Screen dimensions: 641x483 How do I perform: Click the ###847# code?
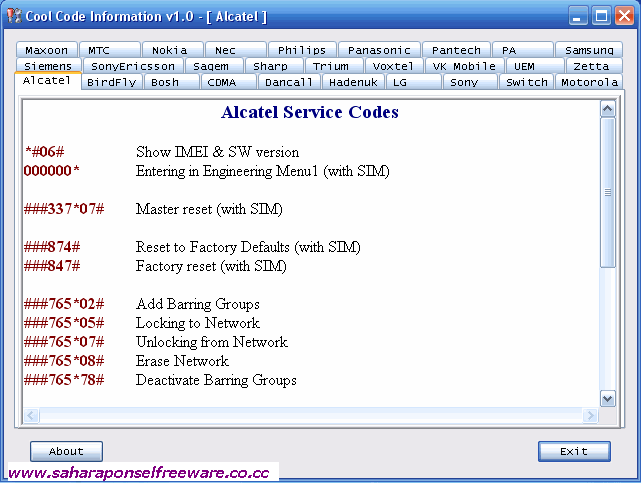(52, 266)
